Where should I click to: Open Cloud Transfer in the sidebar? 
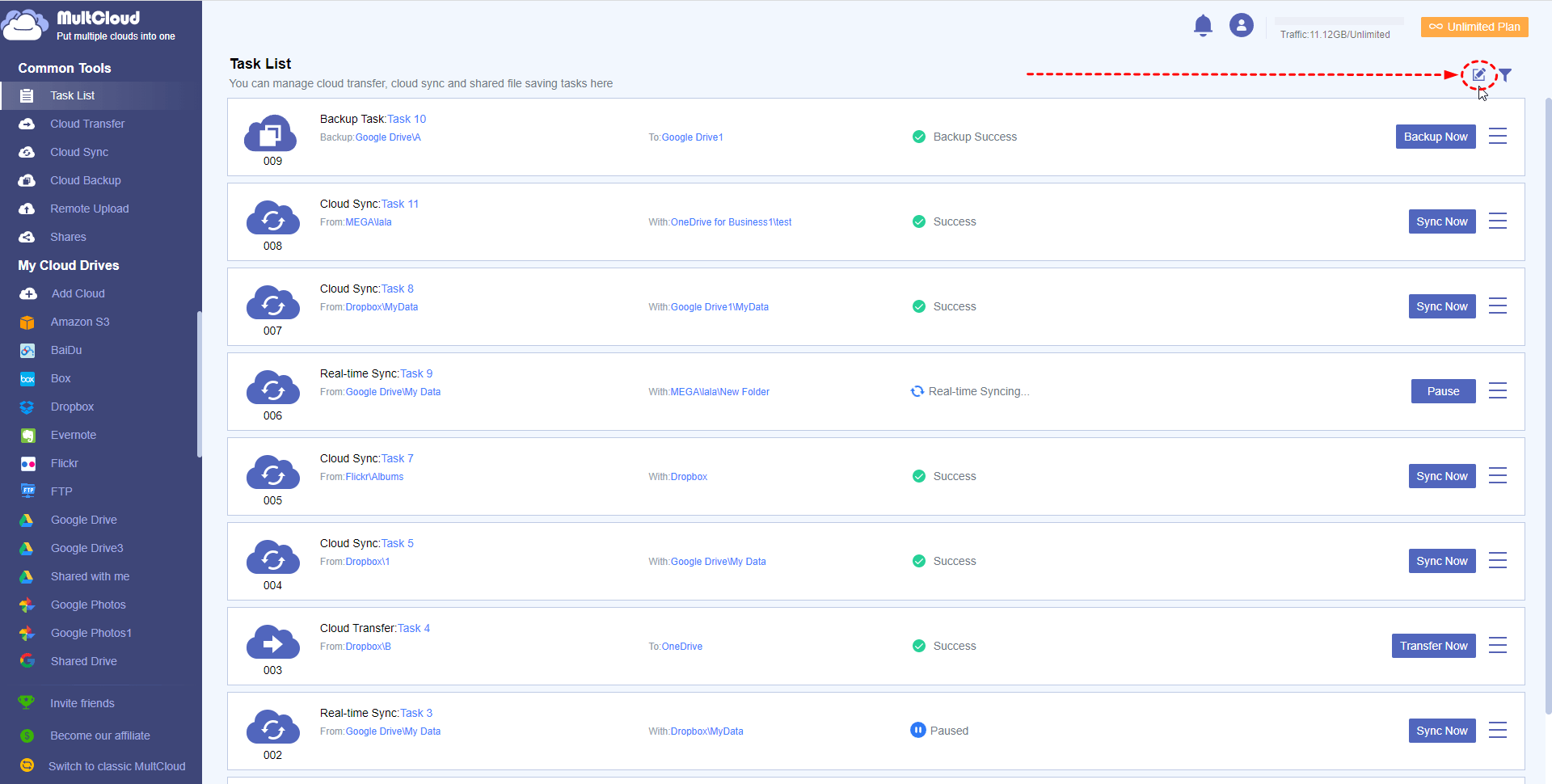(x=87, y=124)
